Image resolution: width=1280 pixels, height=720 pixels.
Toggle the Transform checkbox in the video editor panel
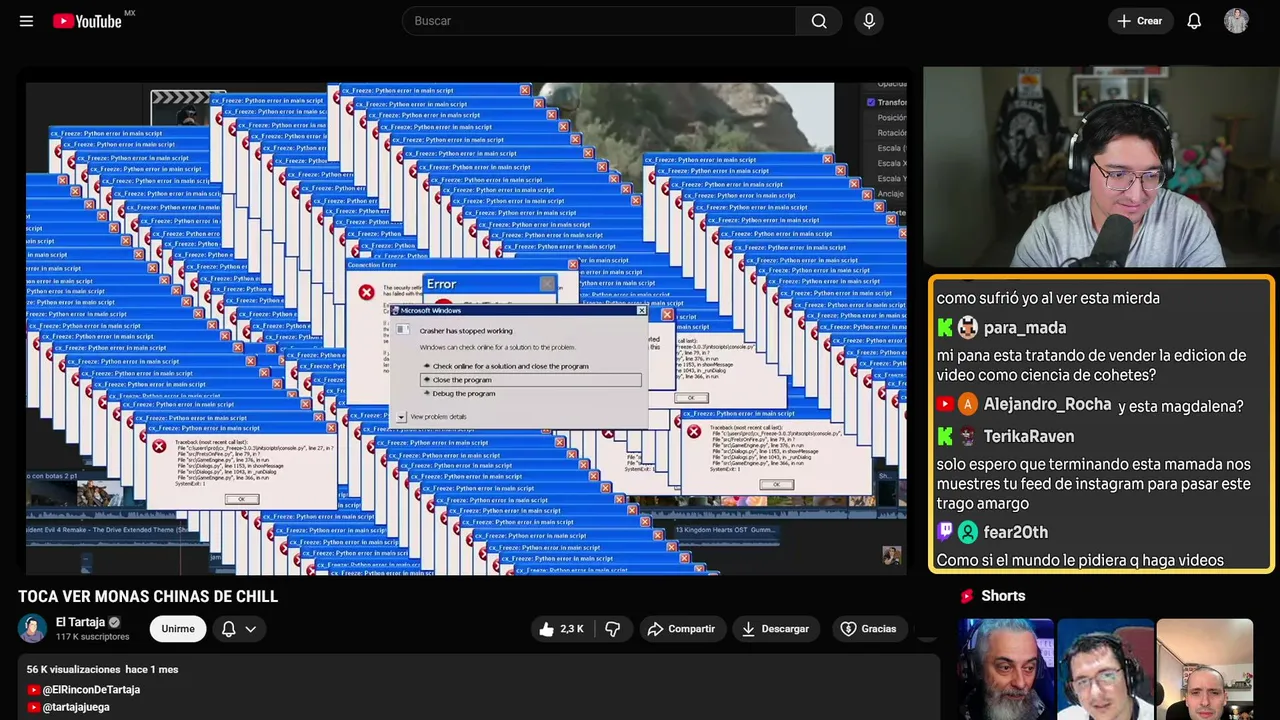pos(871,102)
